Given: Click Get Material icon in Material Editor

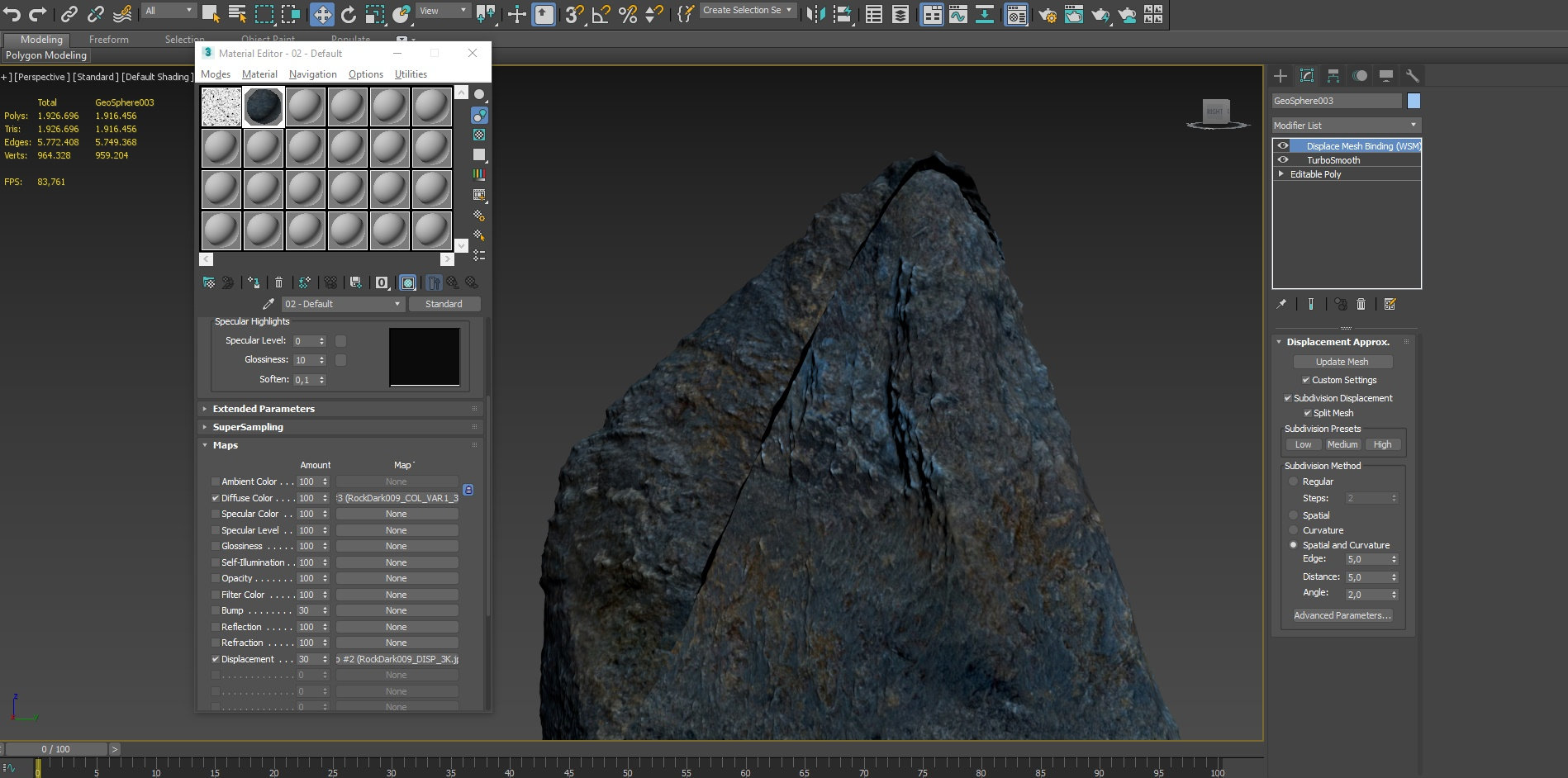Looking at the screenshot, I should pos(209,282).
